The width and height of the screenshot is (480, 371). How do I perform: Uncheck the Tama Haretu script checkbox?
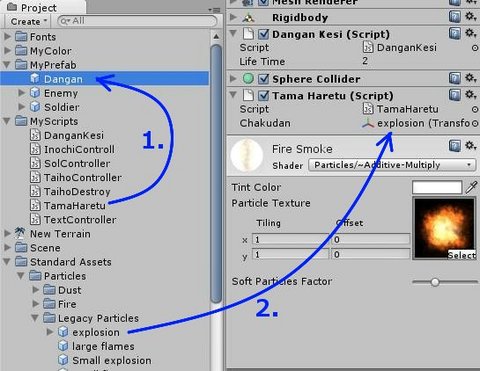(x=264, y=96)
